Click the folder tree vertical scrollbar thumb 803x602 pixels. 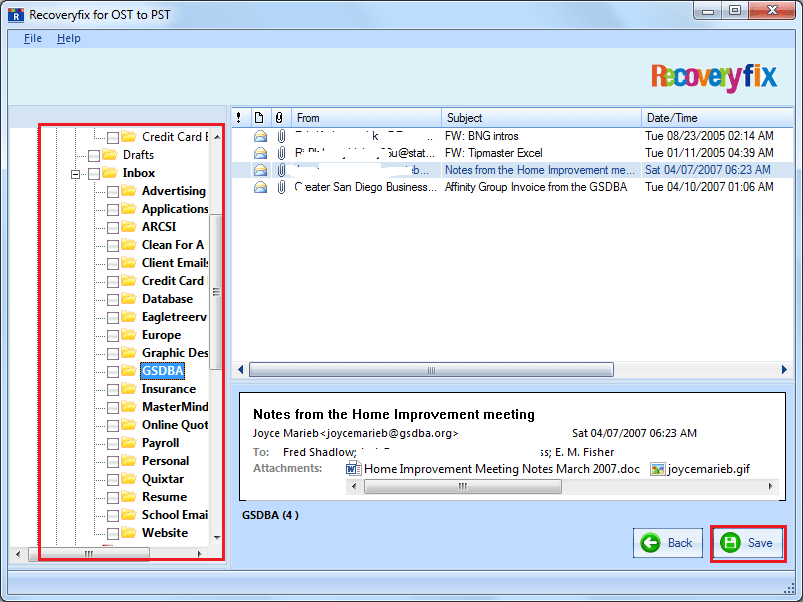(216, 292)
